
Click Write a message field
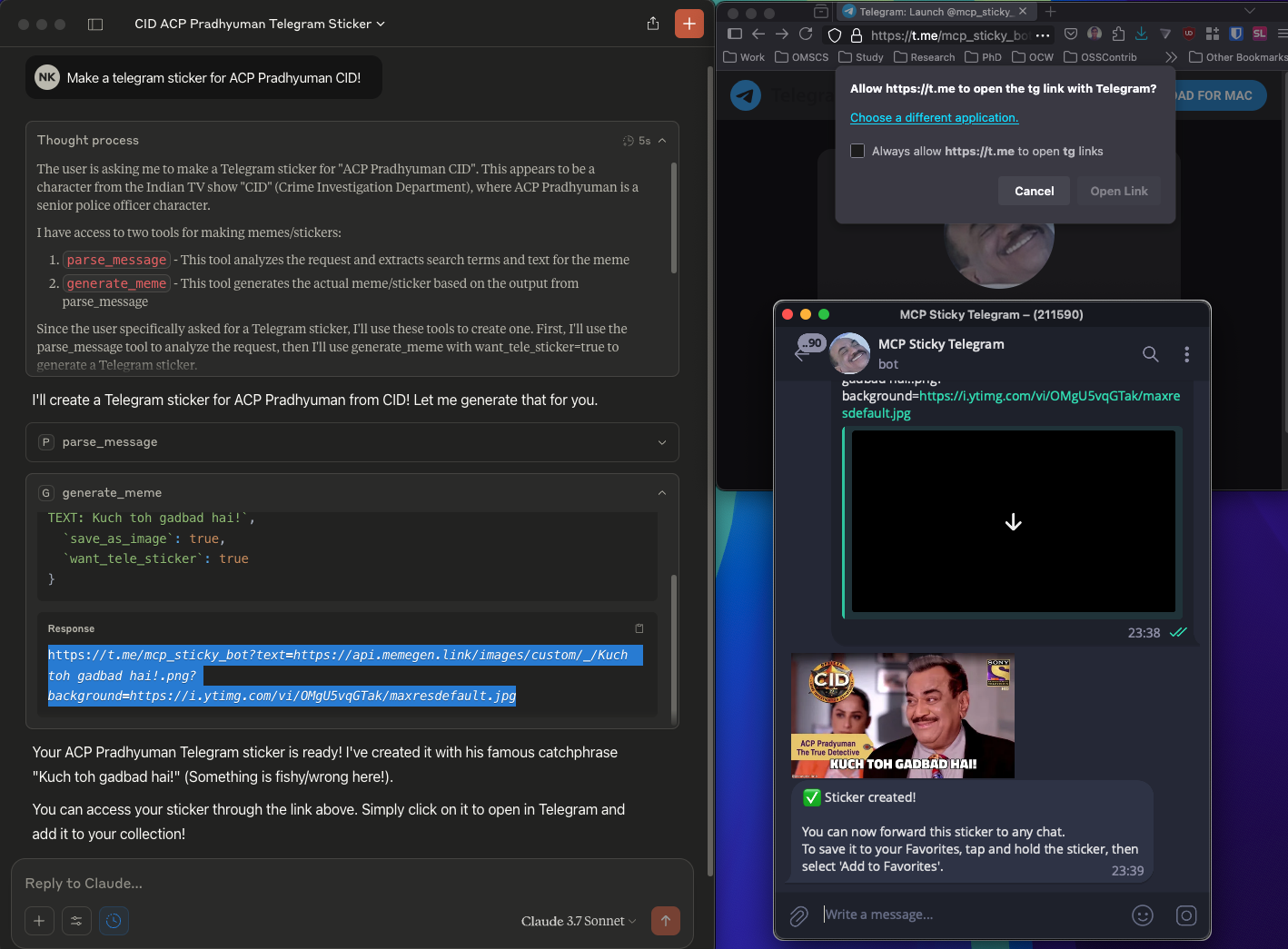point(970,914)
